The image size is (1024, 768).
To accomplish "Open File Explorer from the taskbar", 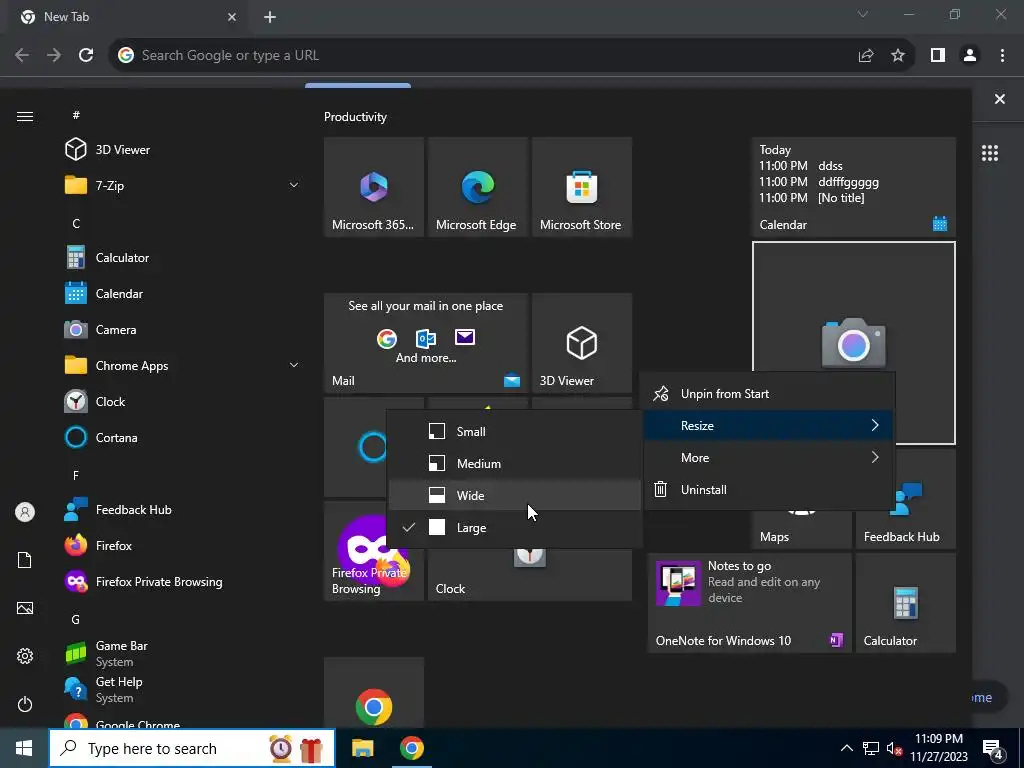I will (x=362, y=748).
